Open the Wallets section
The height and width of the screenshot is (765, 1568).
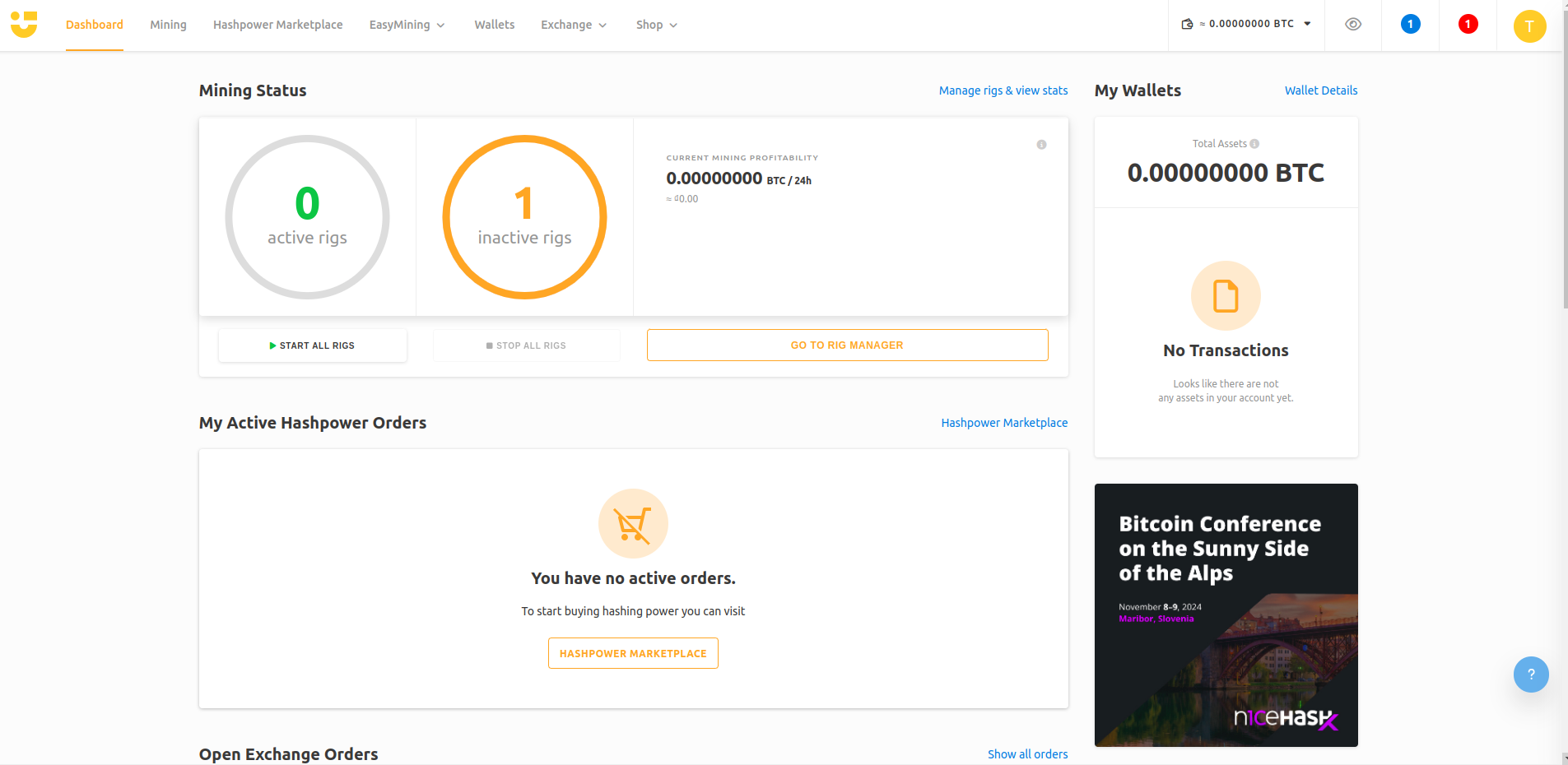click(494, 25)
